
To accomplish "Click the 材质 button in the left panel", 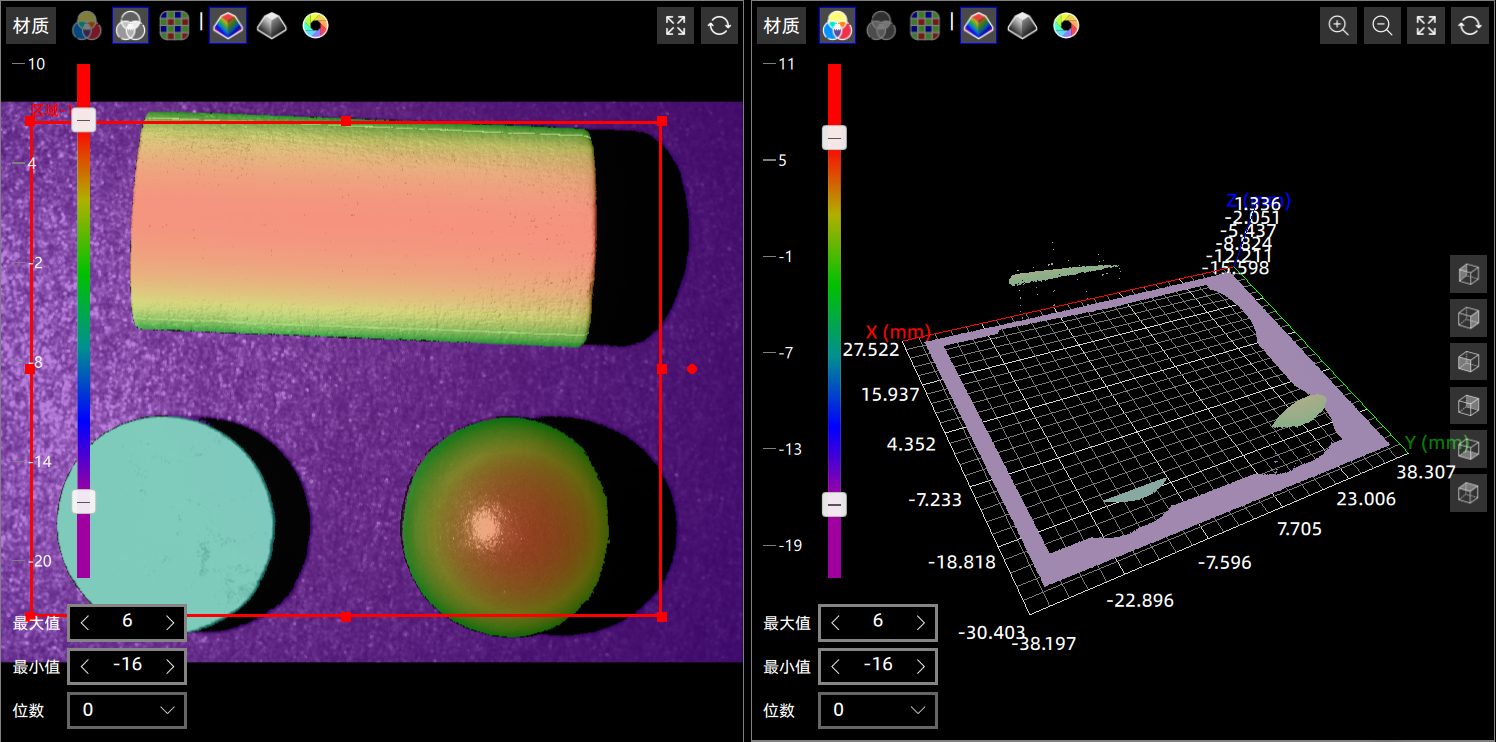I will [31, 26].
